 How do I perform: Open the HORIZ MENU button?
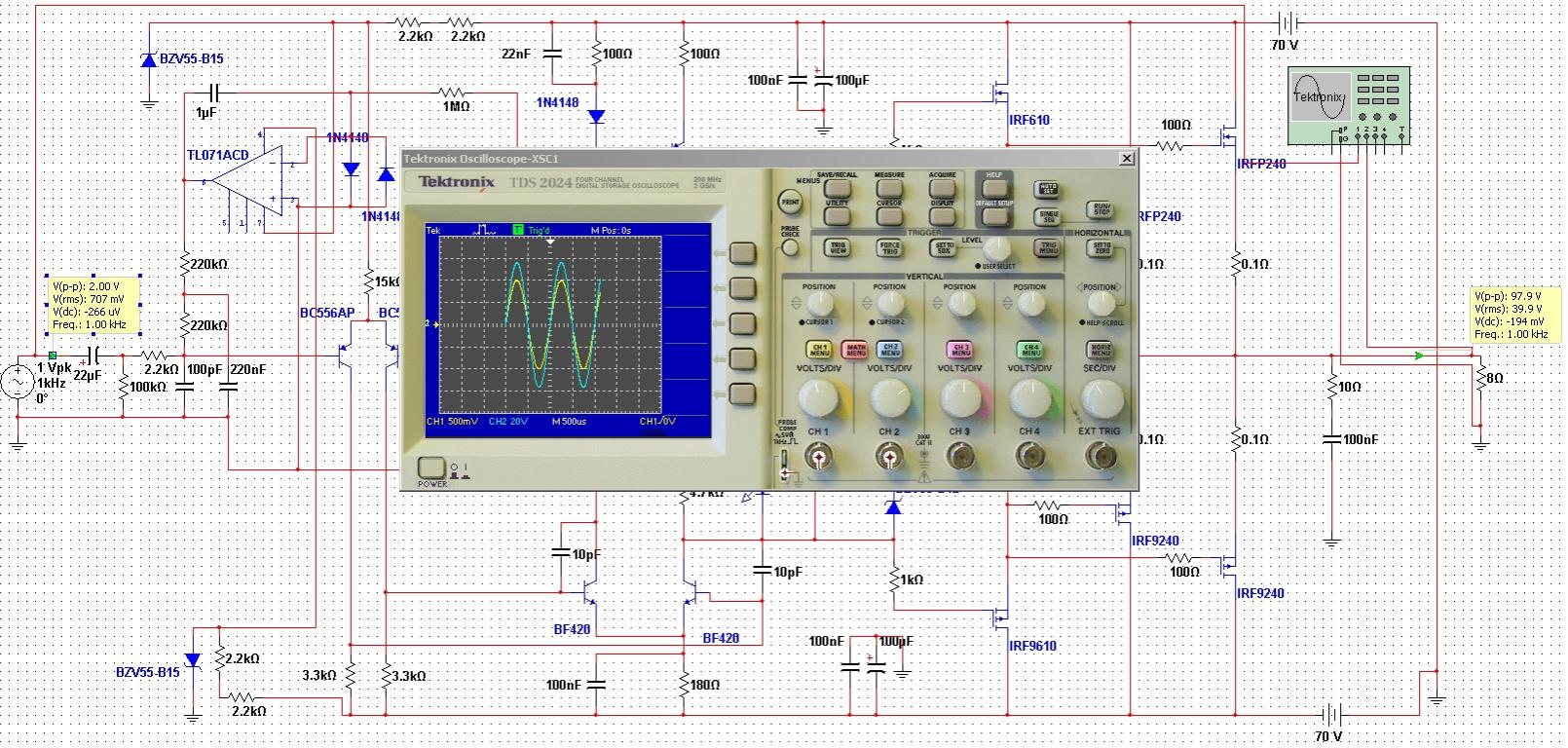click(1101, 349)
